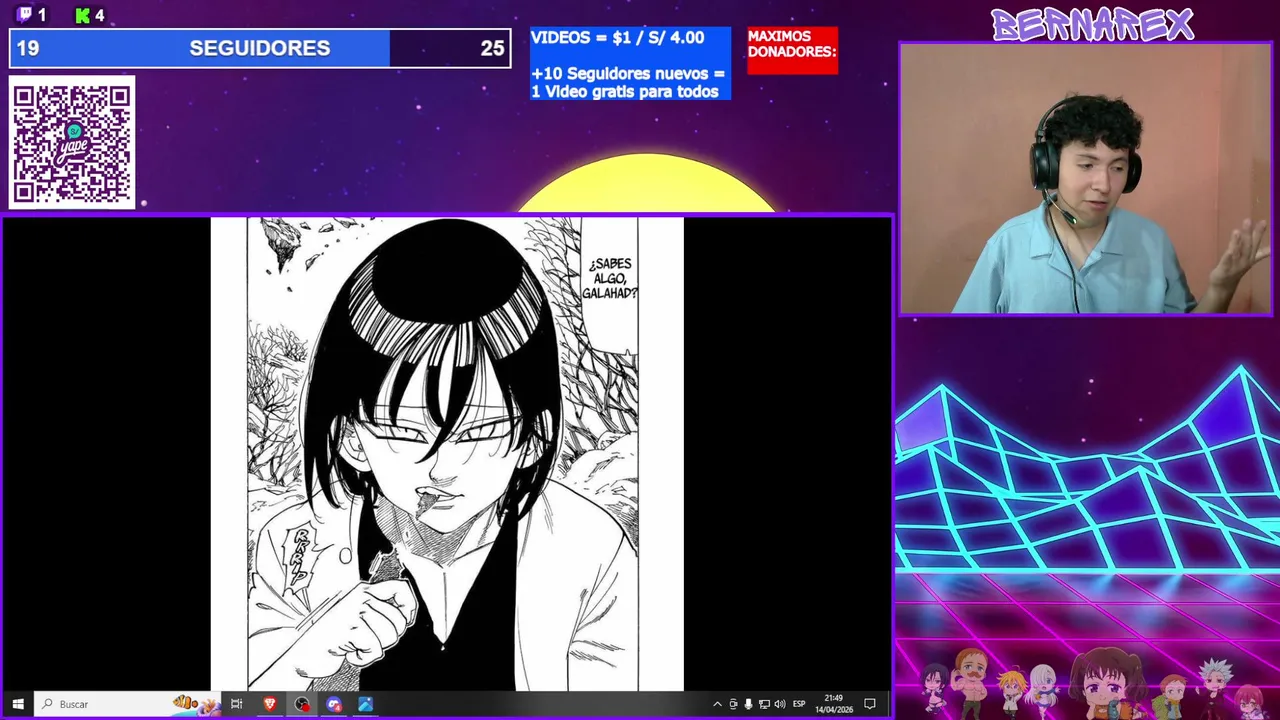Click the MAXIMOS DONADORES red box
Screen dimensions: 1280x720
click(792, 50)
